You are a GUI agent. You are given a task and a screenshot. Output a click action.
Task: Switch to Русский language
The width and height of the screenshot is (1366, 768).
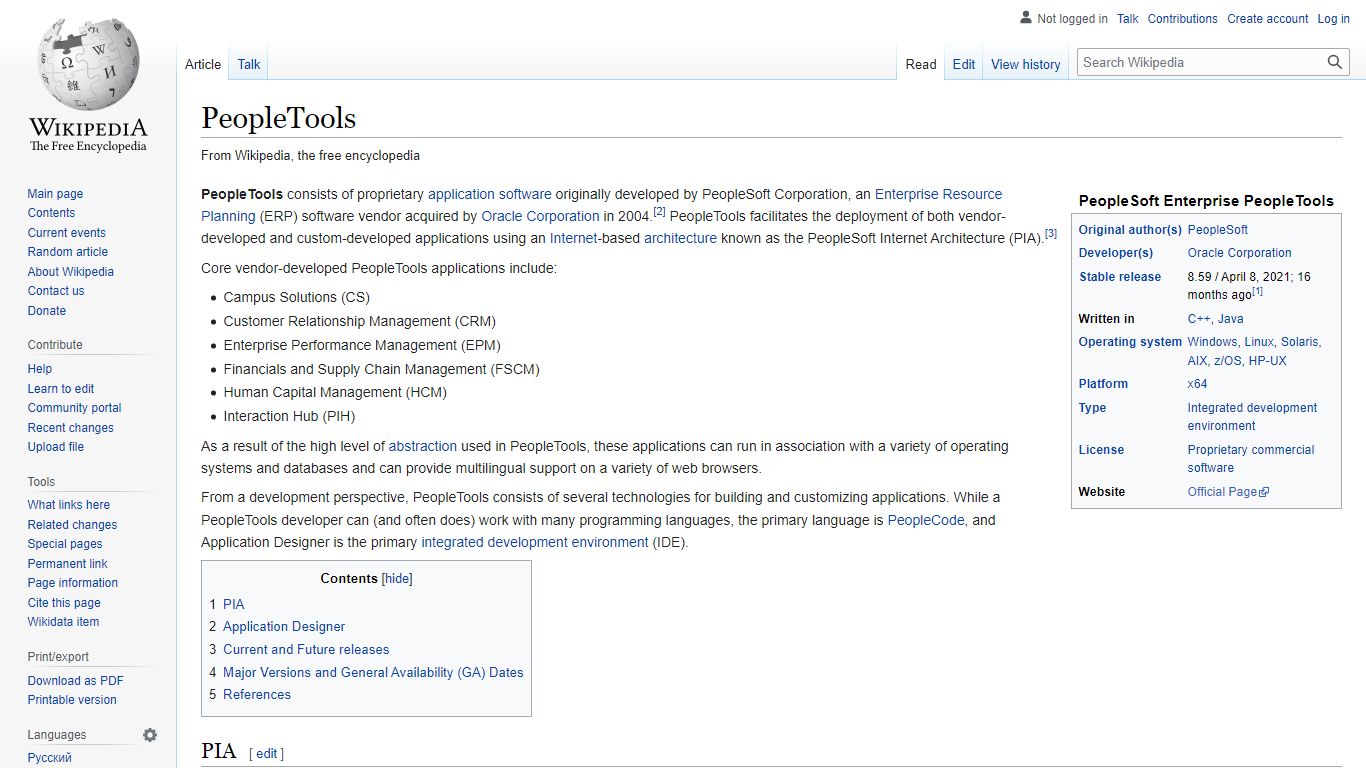pyautogui.click(x=50, y=758)
